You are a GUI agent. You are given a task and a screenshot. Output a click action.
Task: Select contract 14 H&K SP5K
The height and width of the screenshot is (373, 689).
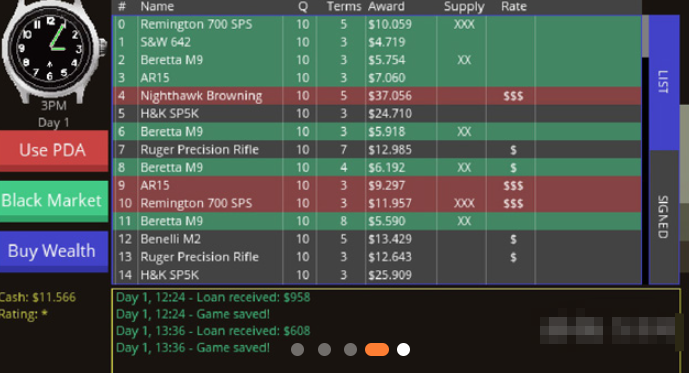coord(377,275)
